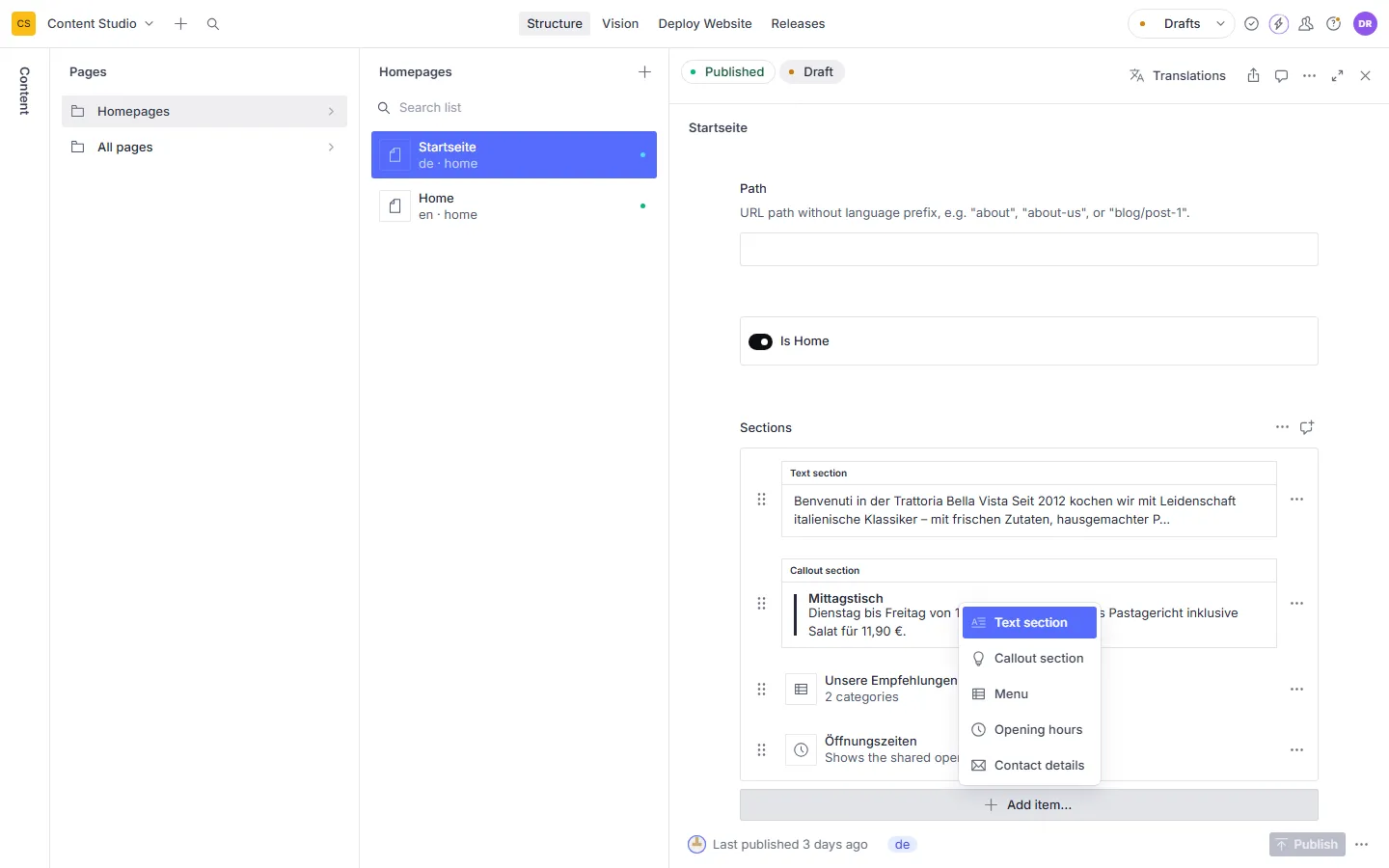Choose Menu from the add item popup
1389x868 pixels.
(x=1029, y=693)
